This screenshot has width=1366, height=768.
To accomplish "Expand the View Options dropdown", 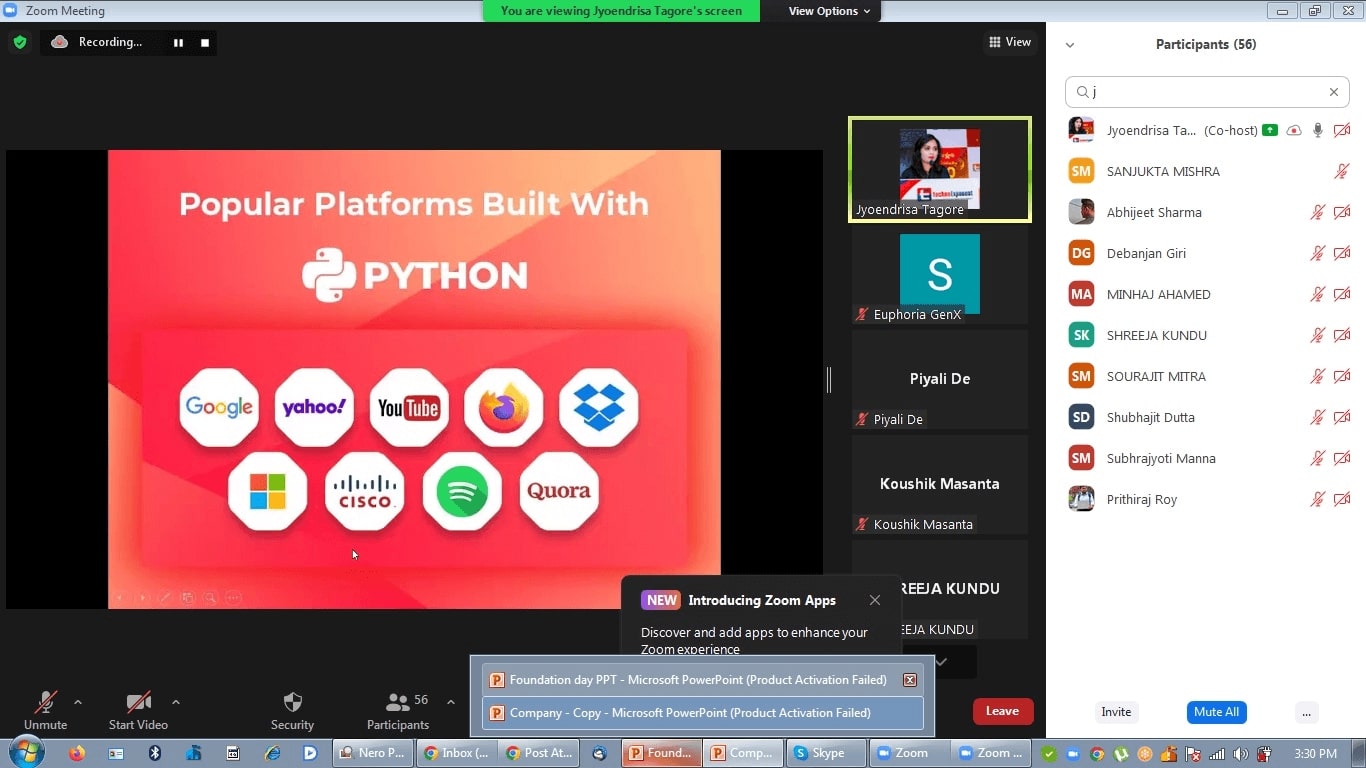I will click(x=829, y=11).
